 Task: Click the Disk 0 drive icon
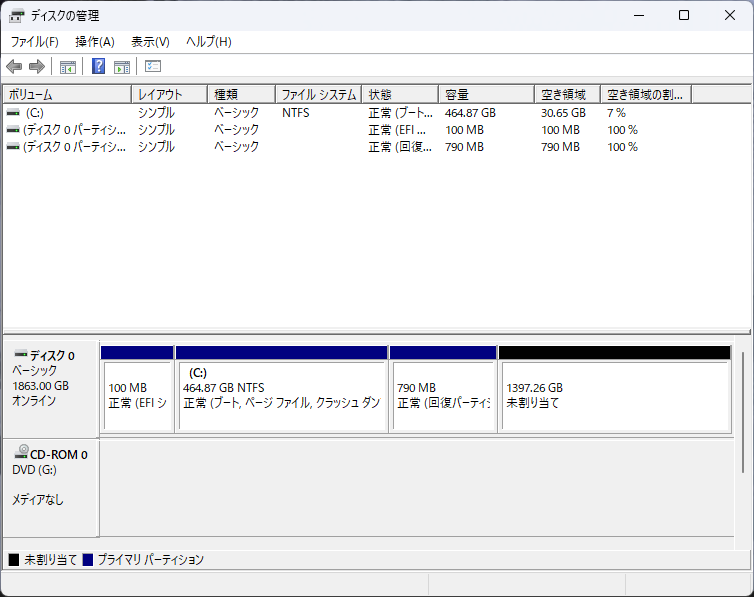21,354
